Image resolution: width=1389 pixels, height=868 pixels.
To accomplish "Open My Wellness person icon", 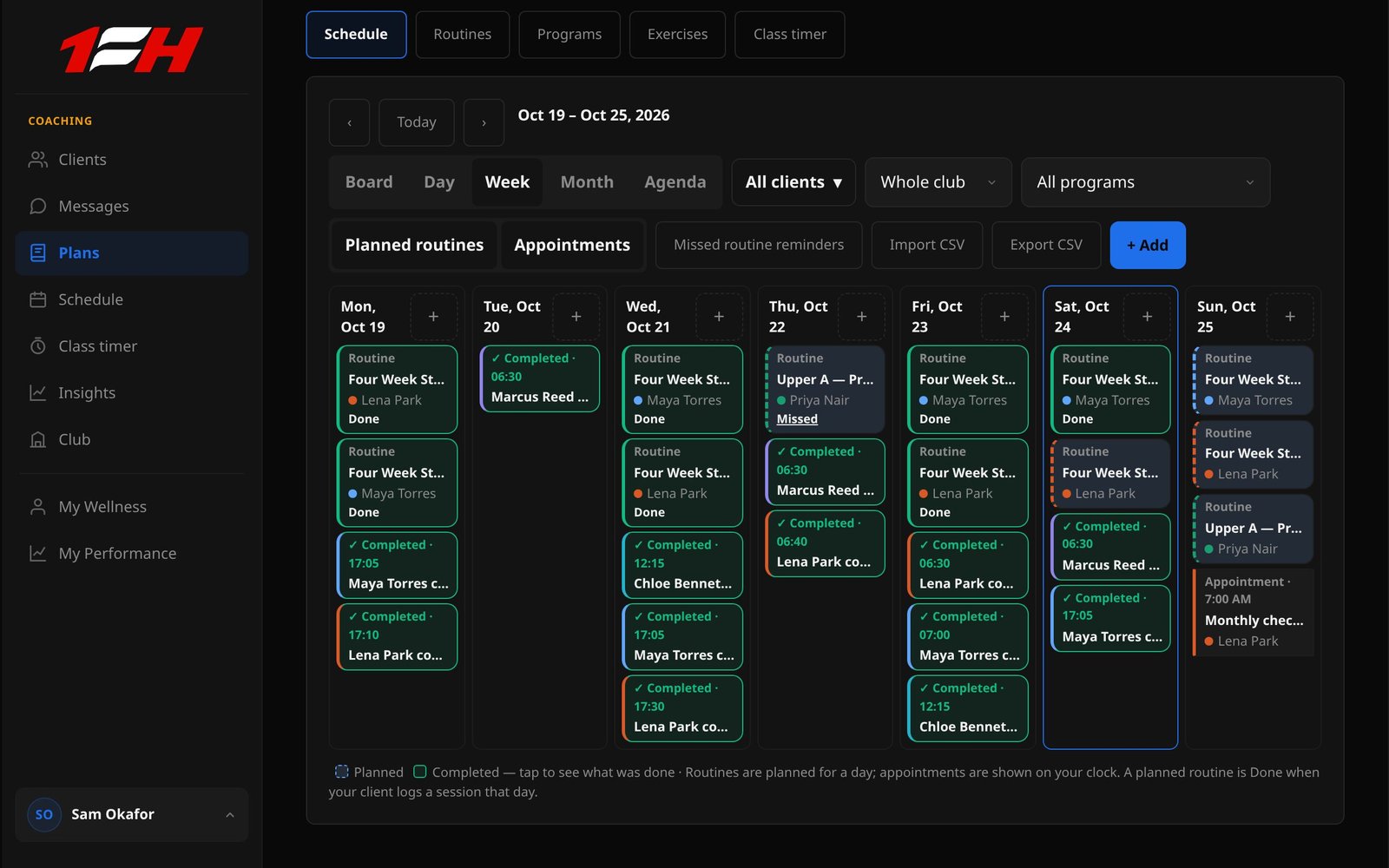I will tap(37, 507).
